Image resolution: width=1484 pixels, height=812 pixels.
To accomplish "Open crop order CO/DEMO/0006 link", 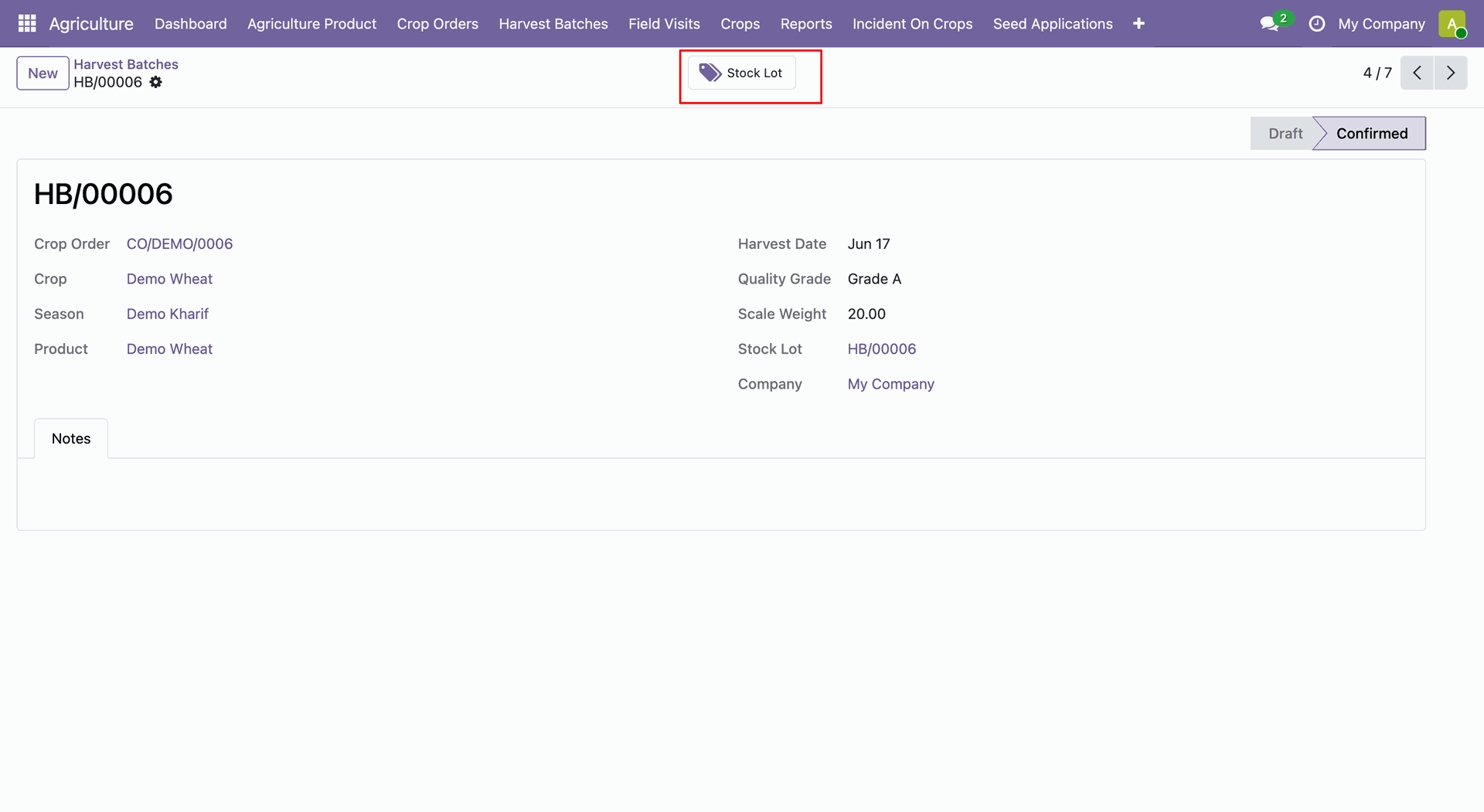I will tap(179, 244).
